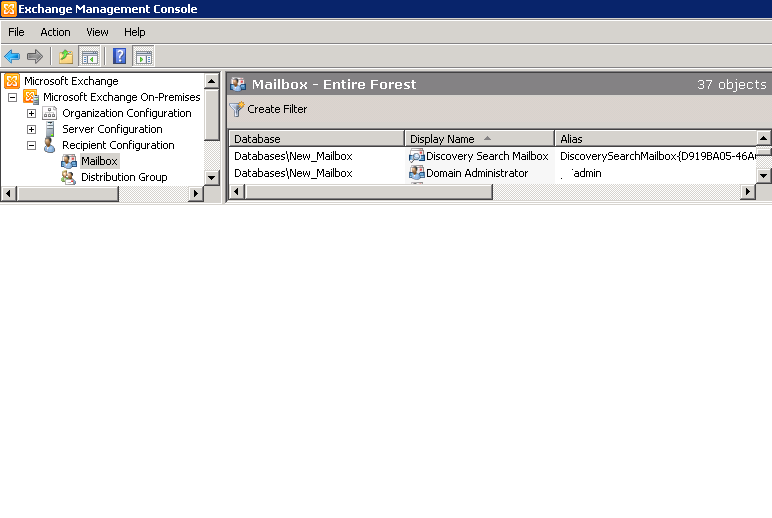772x518 pixels.
Task: Select Microsoft Exchange root tree item
Action: click(71, 81)
